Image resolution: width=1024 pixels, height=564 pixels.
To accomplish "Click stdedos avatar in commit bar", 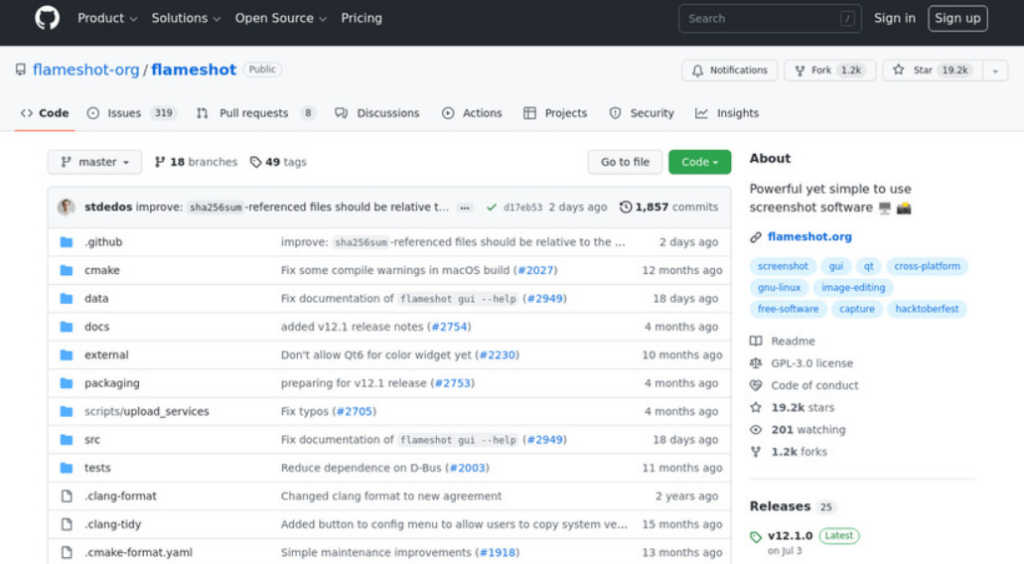I will click(x=66, y=207).
